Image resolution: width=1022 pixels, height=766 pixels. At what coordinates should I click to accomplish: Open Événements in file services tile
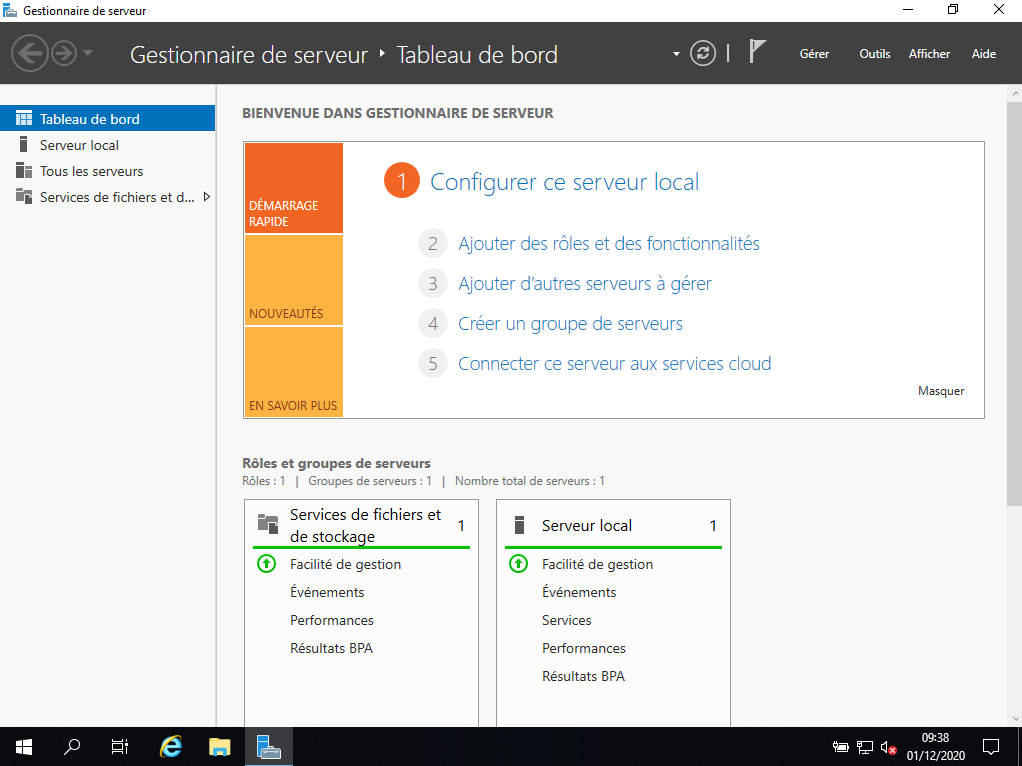coord(327,592)
